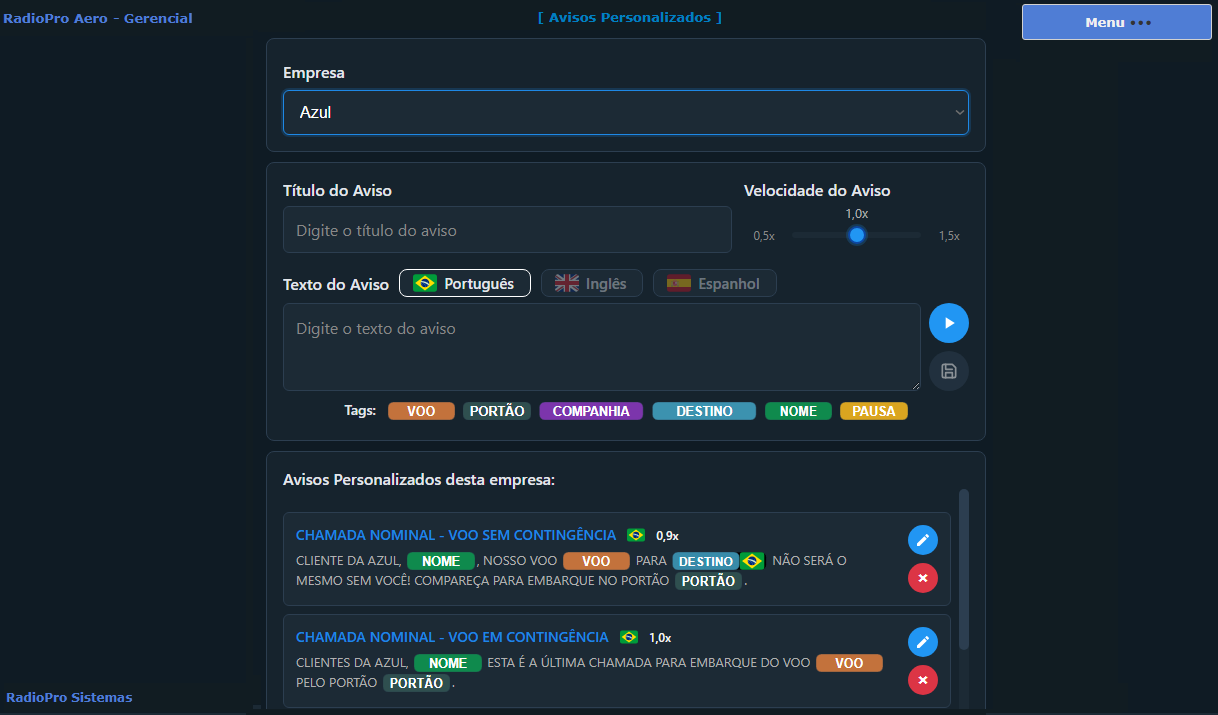Insert the orange VOO tag

coord(421,411)
